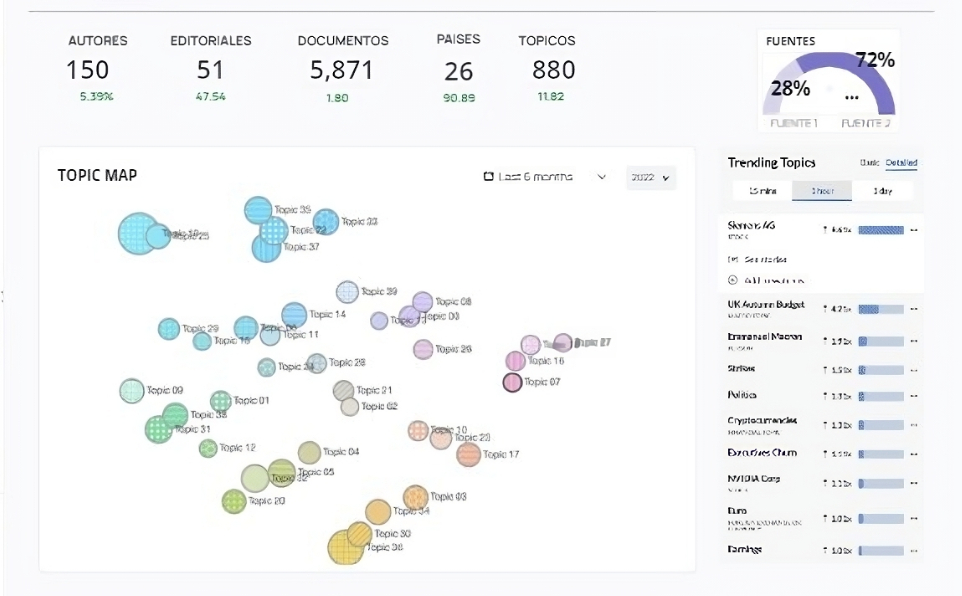Click the Topic 12 green bubble
962x596 pixels.
click(208, 448)
